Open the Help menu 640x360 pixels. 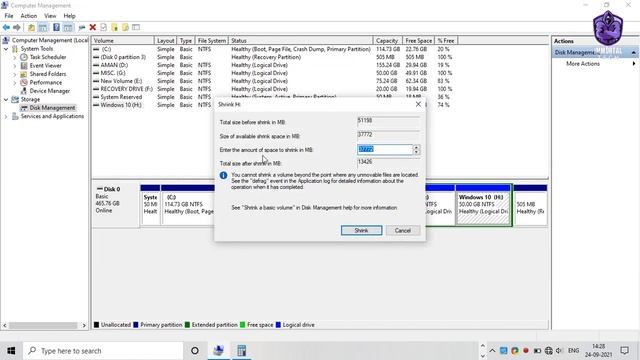pos(69,16)
